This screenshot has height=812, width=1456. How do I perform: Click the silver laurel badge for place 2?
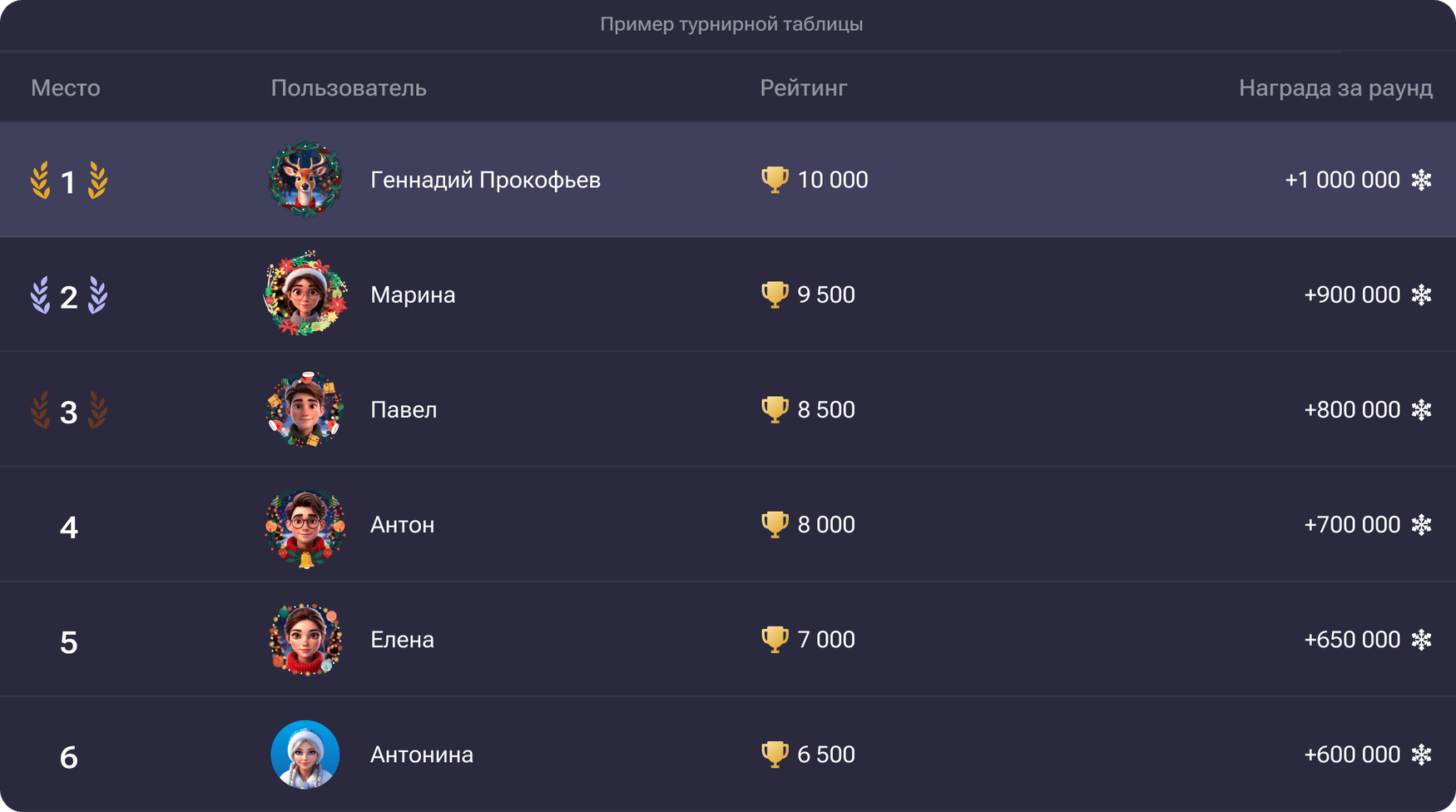click(x=69, y=295)
